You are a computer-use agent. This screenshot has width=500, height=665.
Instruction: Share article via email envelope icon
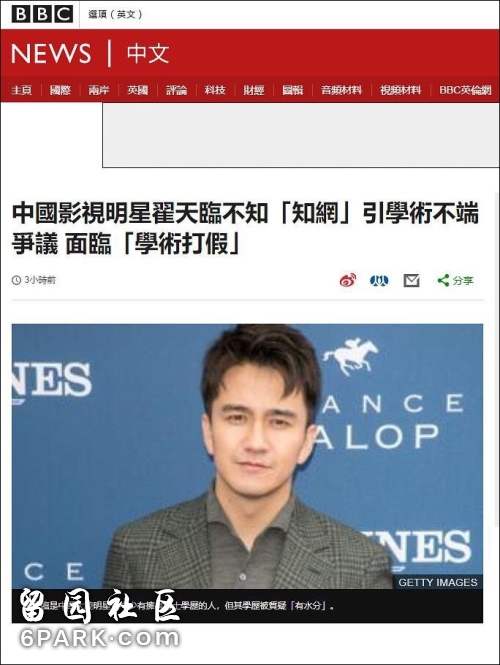[x=411, y=280]
